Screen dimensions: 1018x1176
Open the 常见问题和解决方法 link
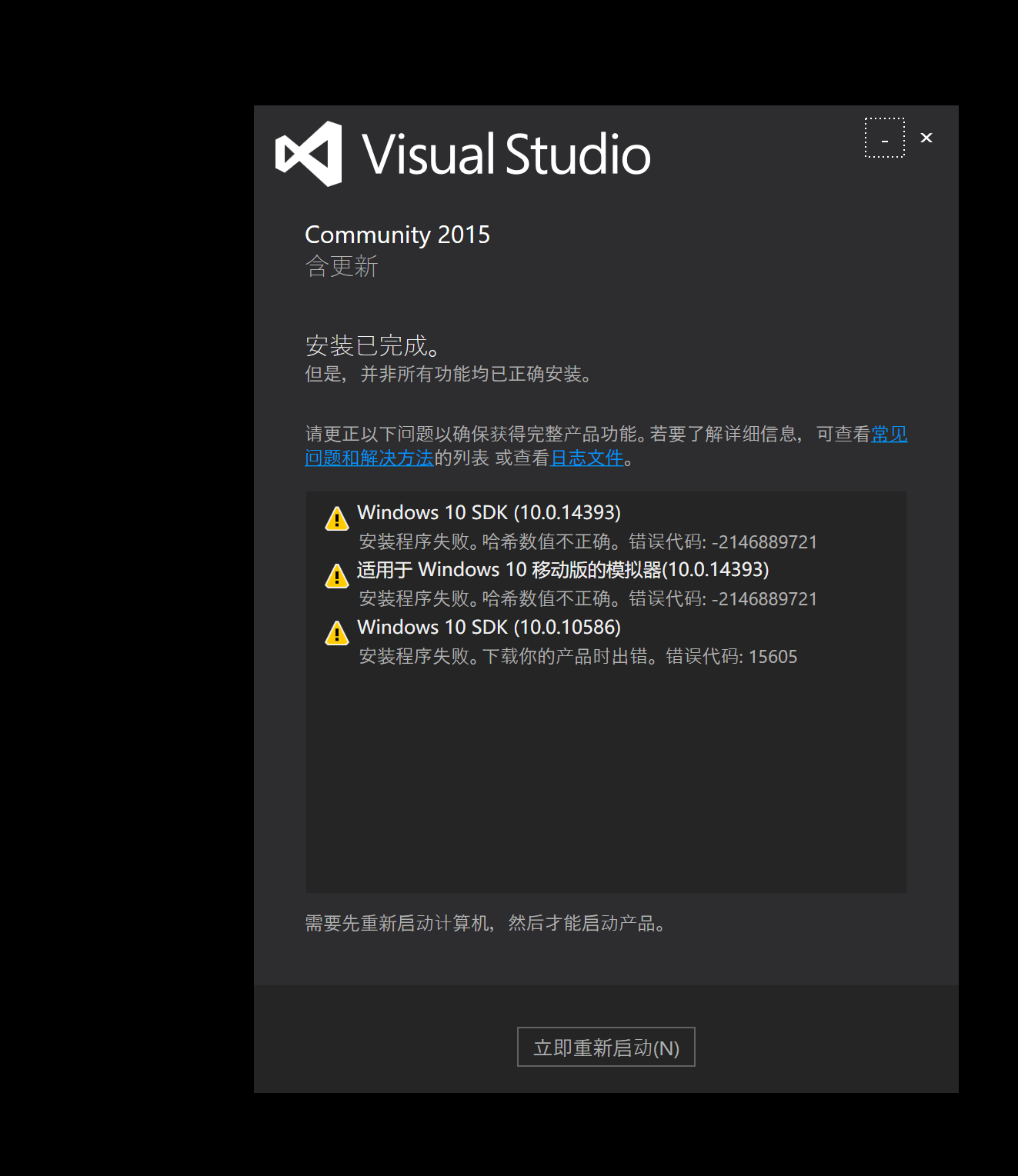369,458
